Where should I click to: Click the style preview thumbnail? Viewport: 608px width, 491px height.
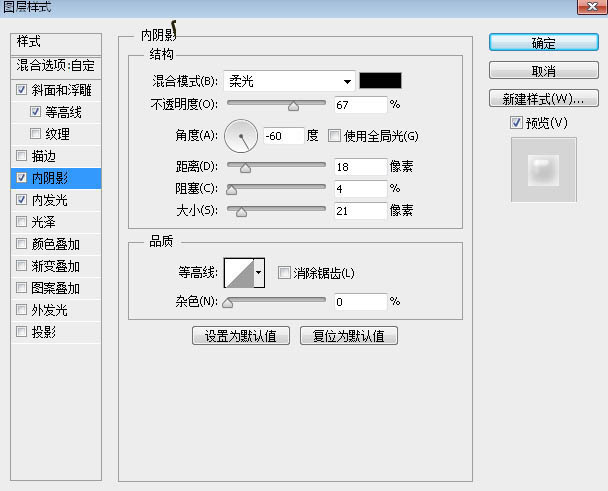coord(544,170)
